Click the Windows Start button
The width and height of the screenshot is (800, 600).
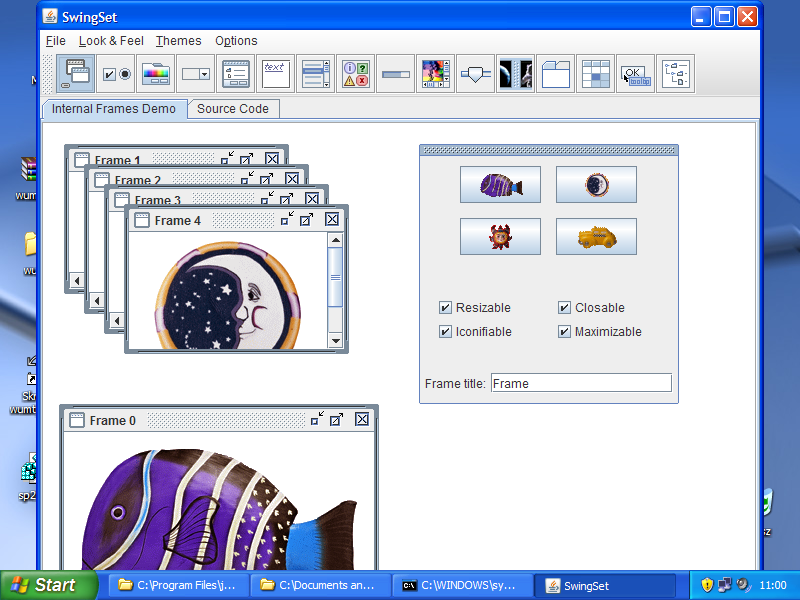coord(49,585)
